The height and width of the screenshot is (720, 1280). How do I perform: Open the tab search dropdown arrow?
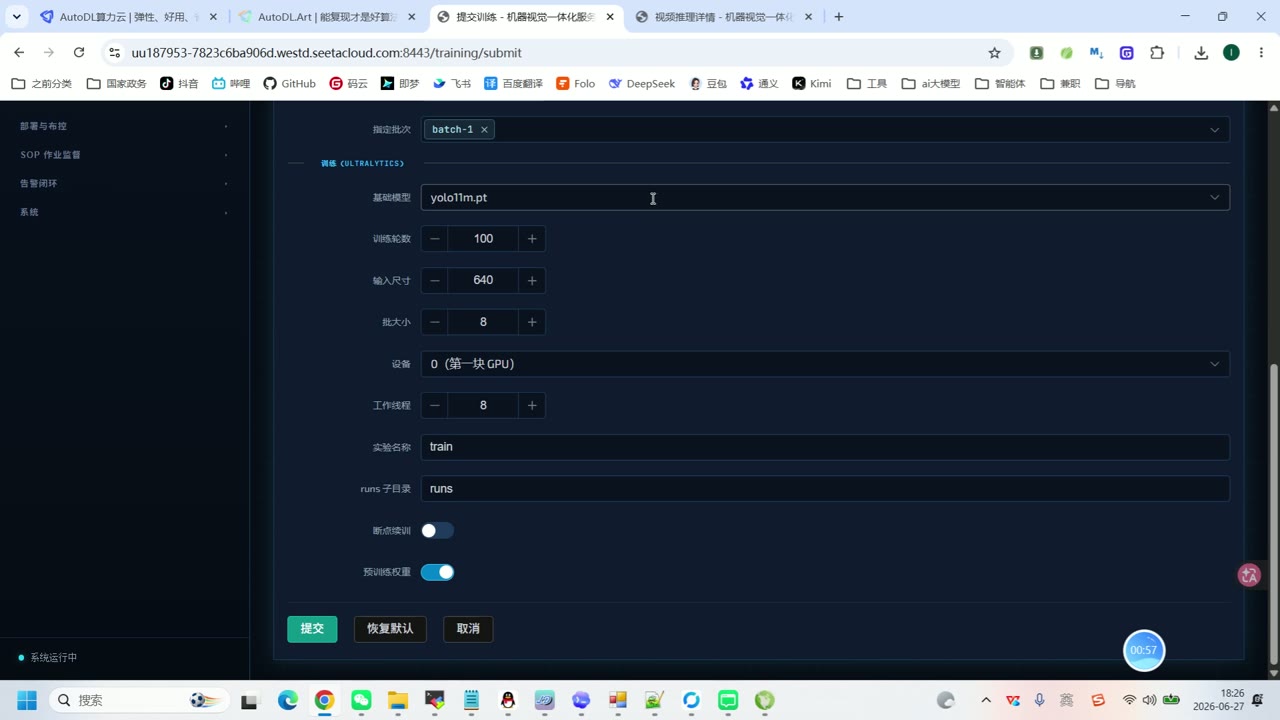16,17
